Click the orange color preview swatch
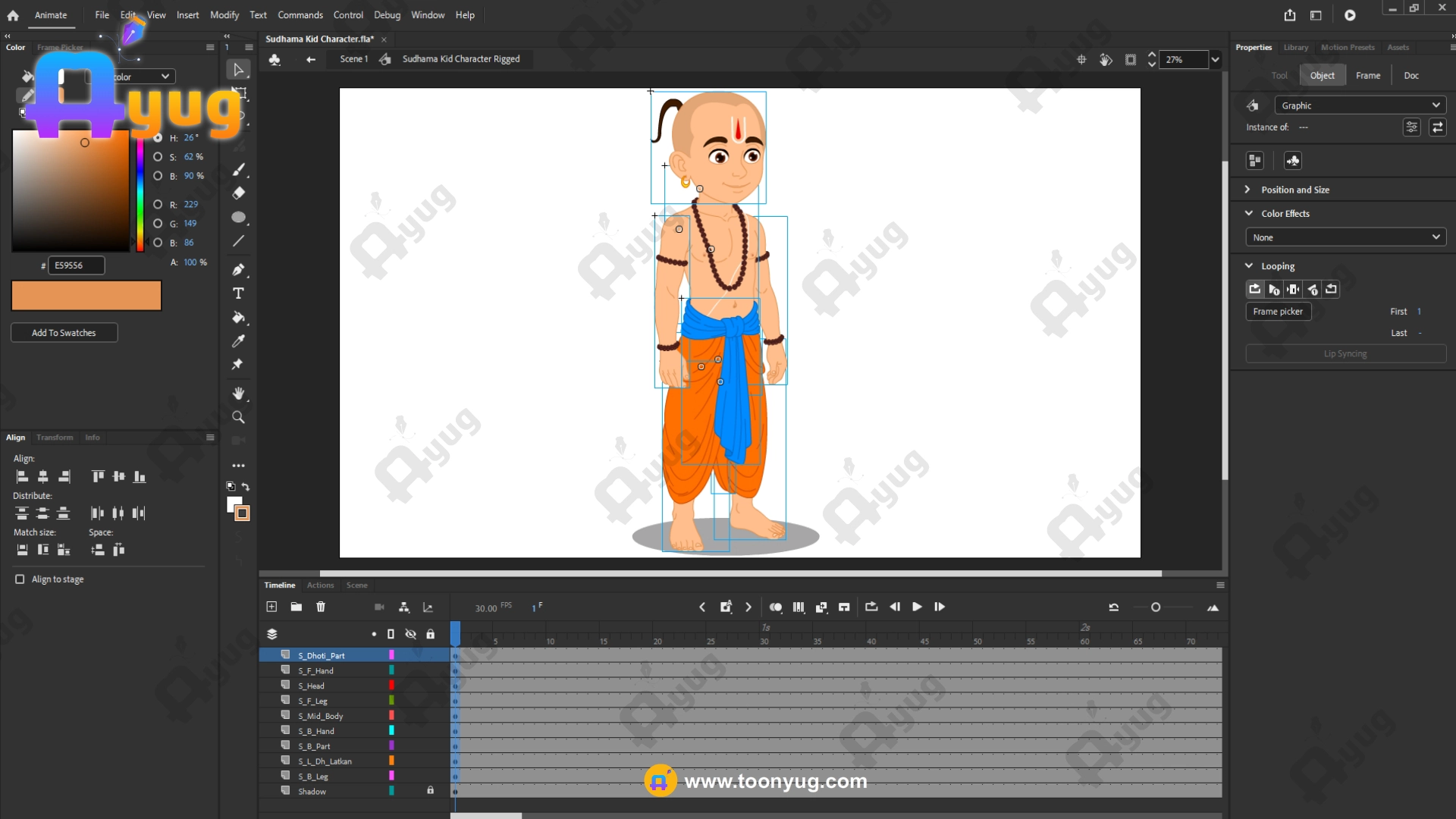Image resolution: width=1456 pixels, height=819 pixels. point(86,296)
